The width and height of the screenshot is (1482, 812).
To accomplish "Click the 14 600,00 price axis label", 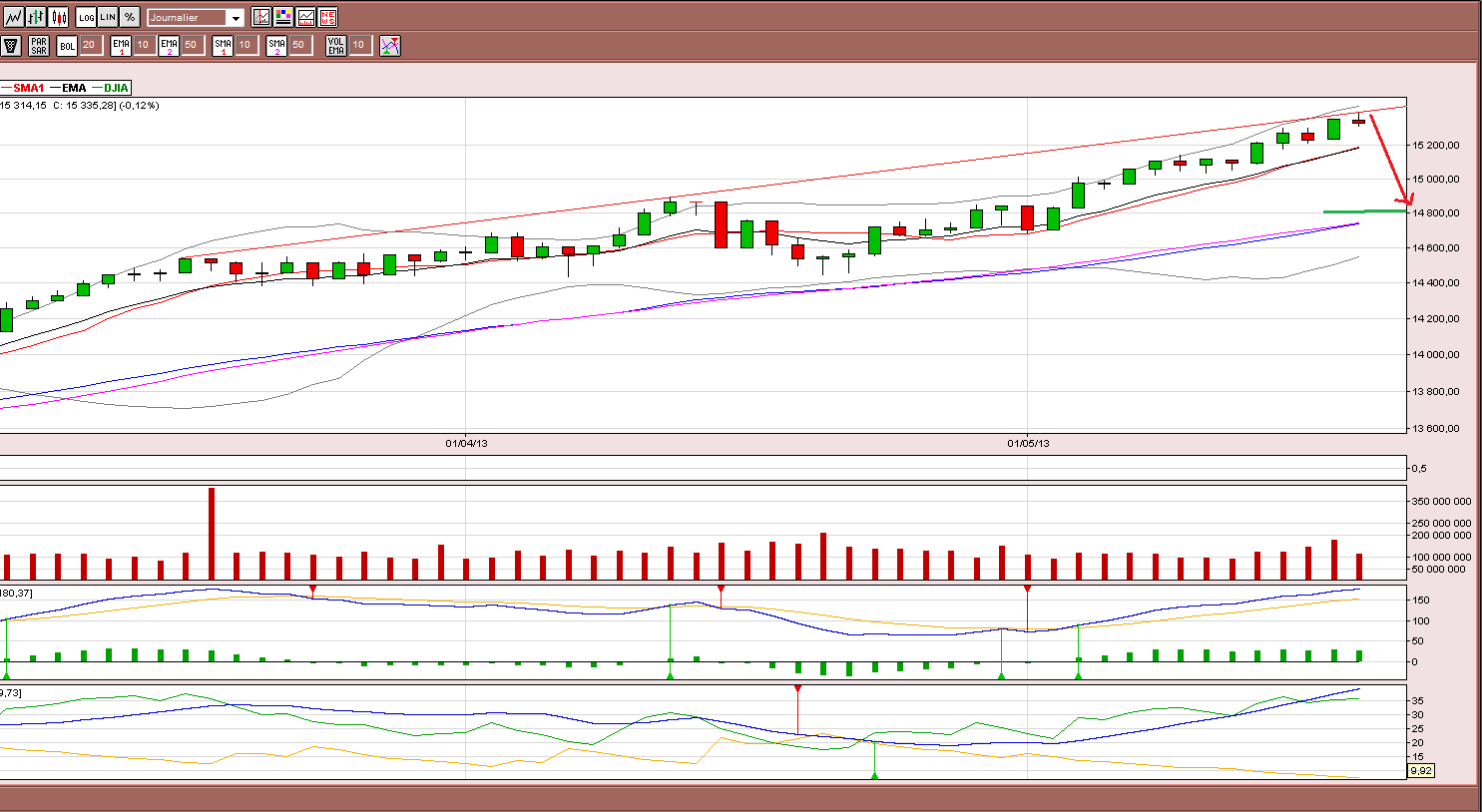I will 1435,248.
